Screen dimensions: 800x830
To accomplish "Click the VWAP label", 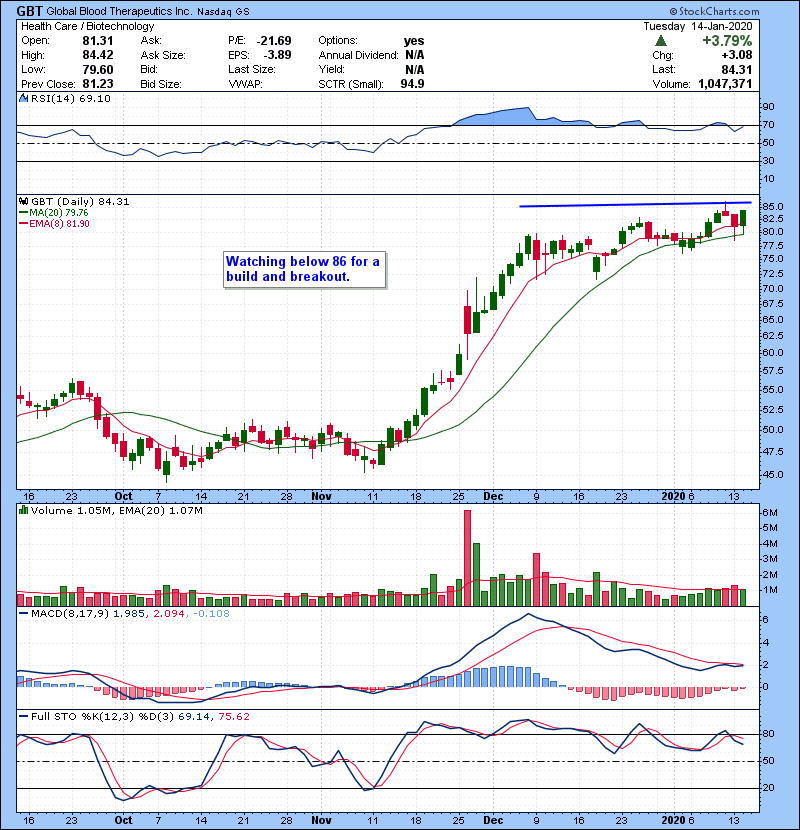I will [x=245, y=84].
